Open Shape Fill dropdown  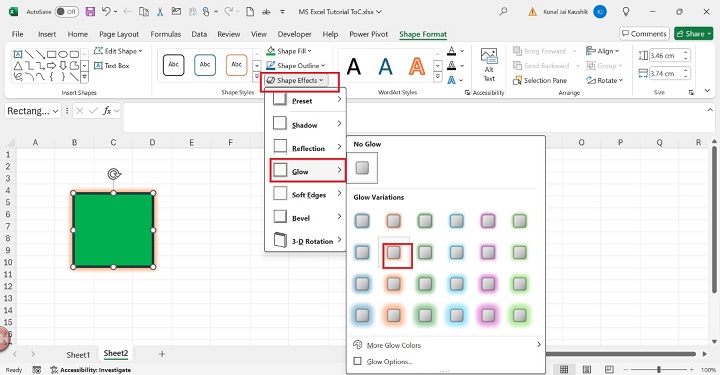pyautogui.click(x=289, y=51)
